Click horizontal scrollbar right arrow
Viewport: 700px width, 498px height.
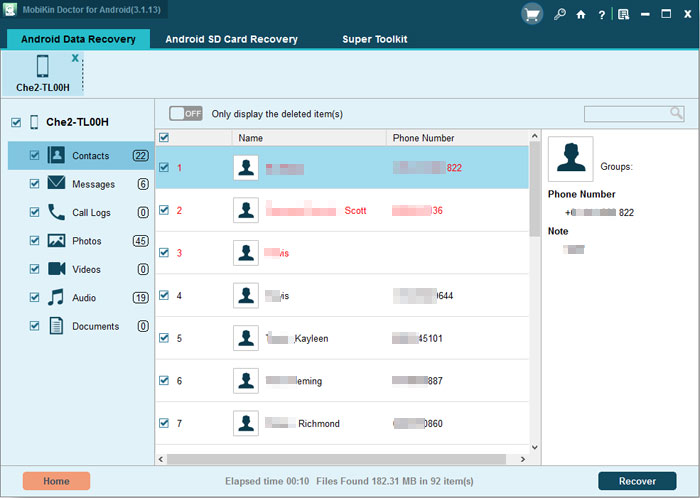click(x=523, y=459)
